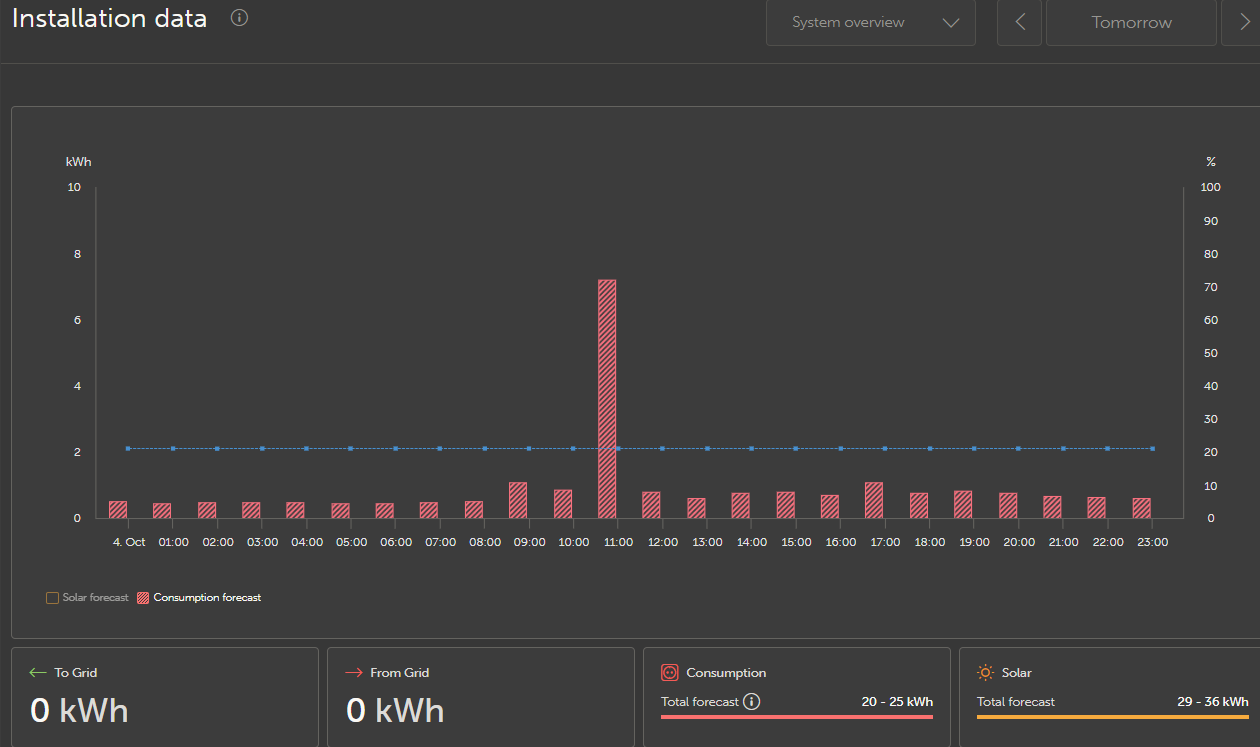Open the consumption Total forecast info icon

coord(752,702)
